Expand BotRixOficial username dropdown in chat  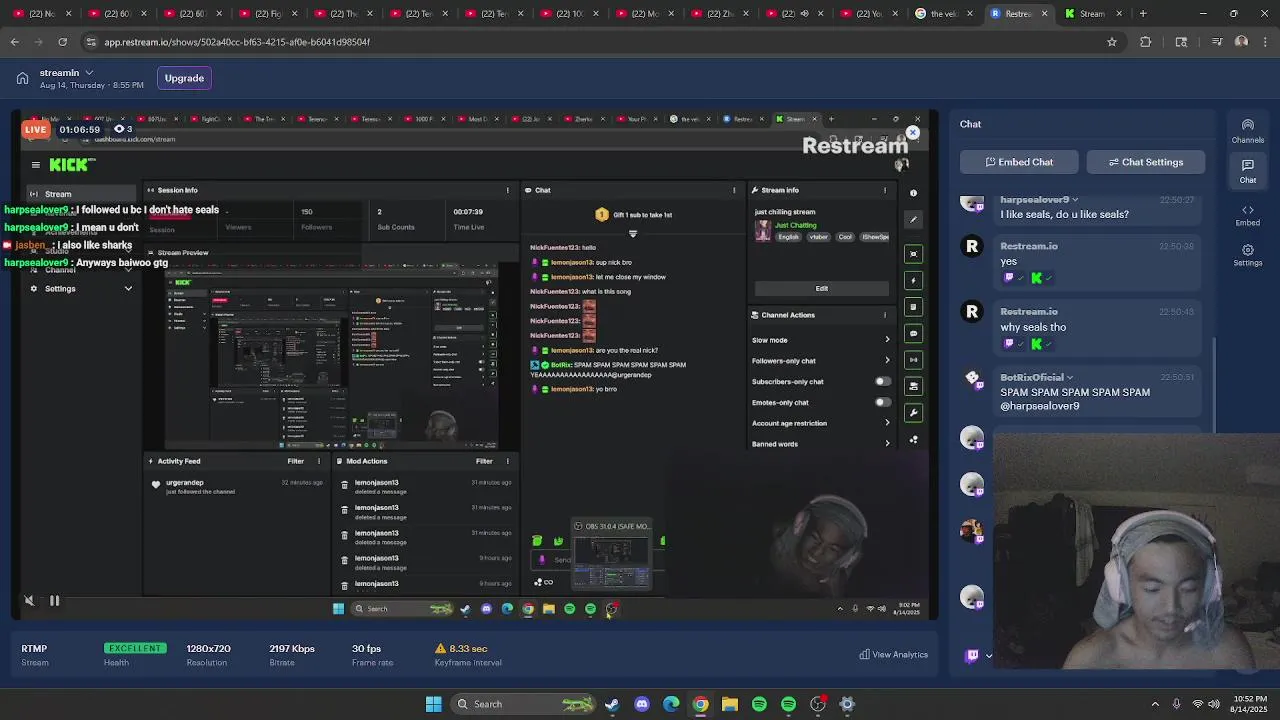(x=1069, y=378)
